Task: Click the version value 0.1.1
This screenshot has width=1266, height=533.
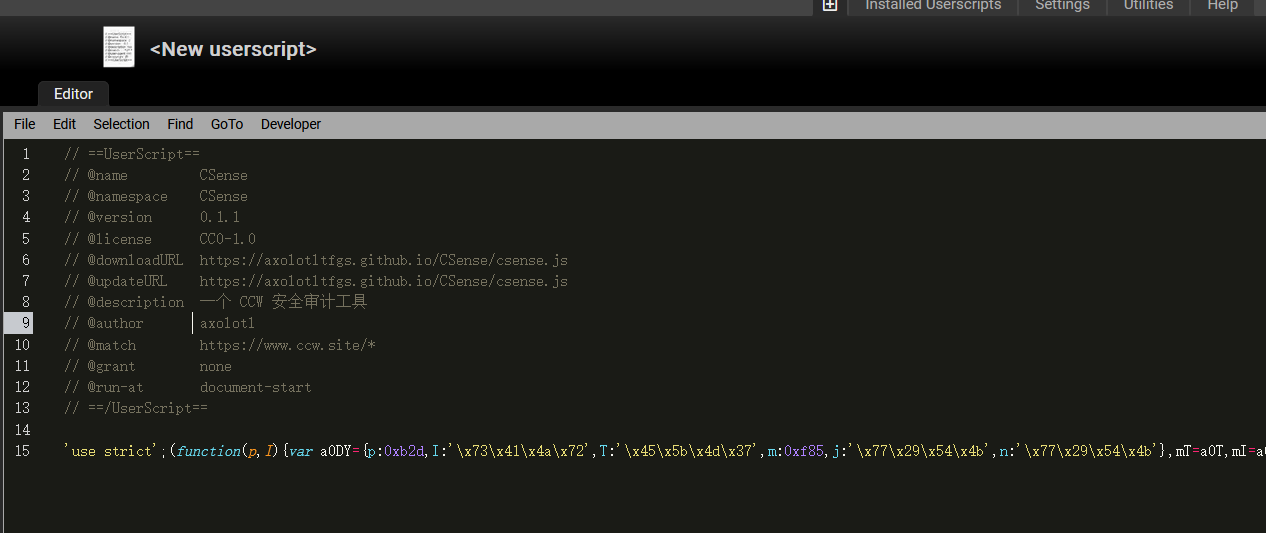Action: point(220,217)
